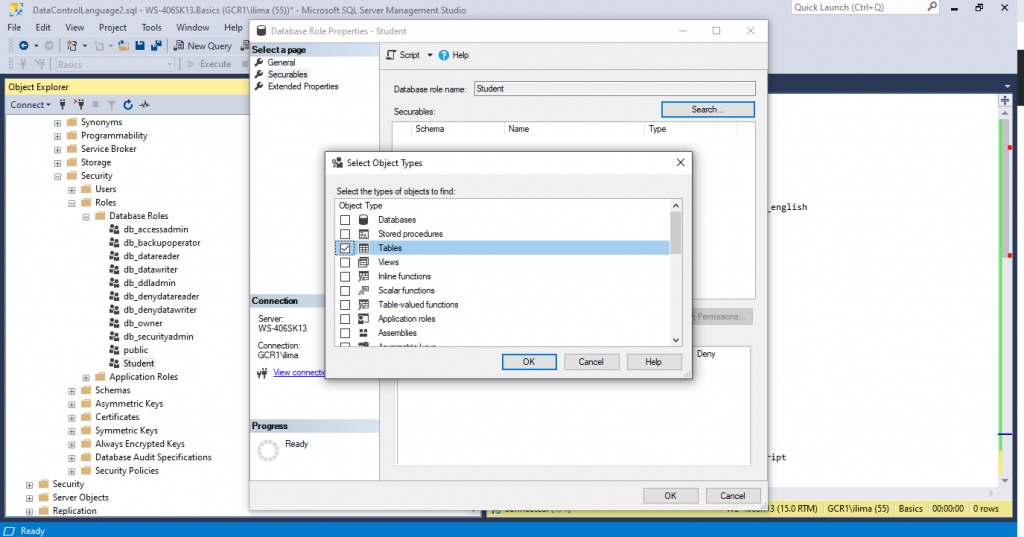Open the Edit menu
The image size is (1024, 537).
pos(42,27)
